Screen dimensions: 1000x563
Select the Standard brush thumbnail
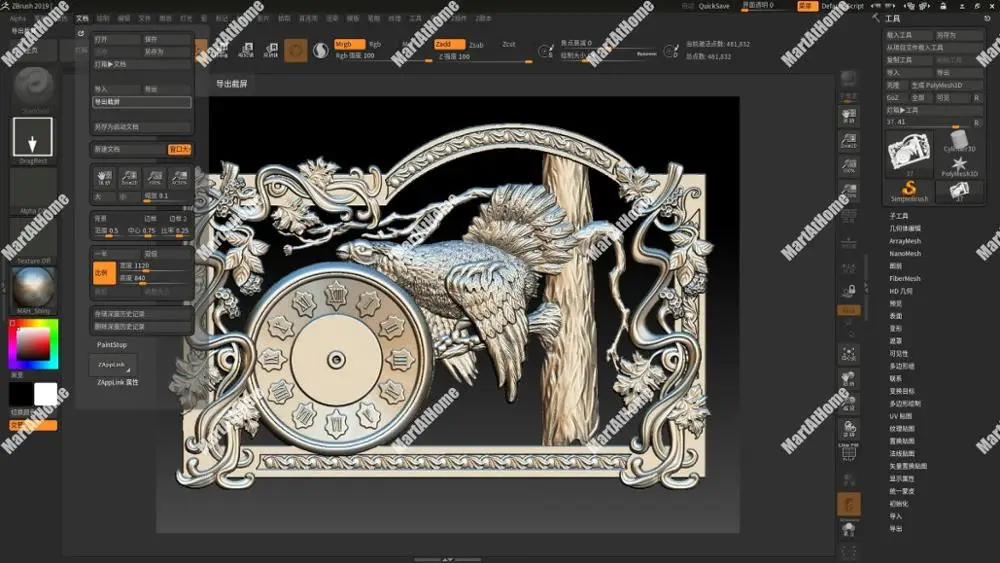tap(32, 86)
